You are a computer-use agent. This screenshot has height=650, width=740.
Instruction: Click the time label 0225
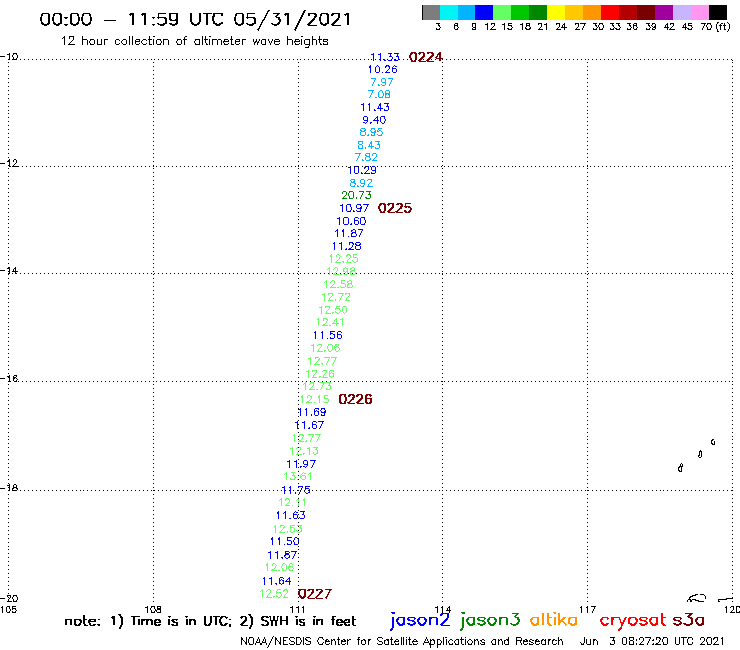(x=395, y=208)
